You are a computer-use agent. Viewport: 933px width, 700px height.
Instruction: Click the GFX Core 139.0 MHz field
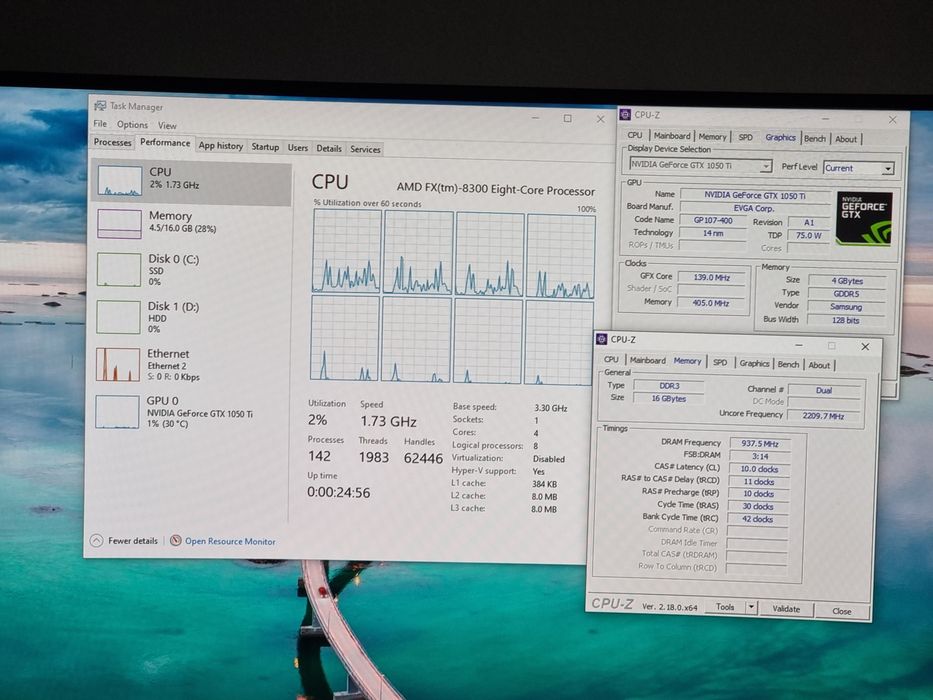(x=711, y=277)
